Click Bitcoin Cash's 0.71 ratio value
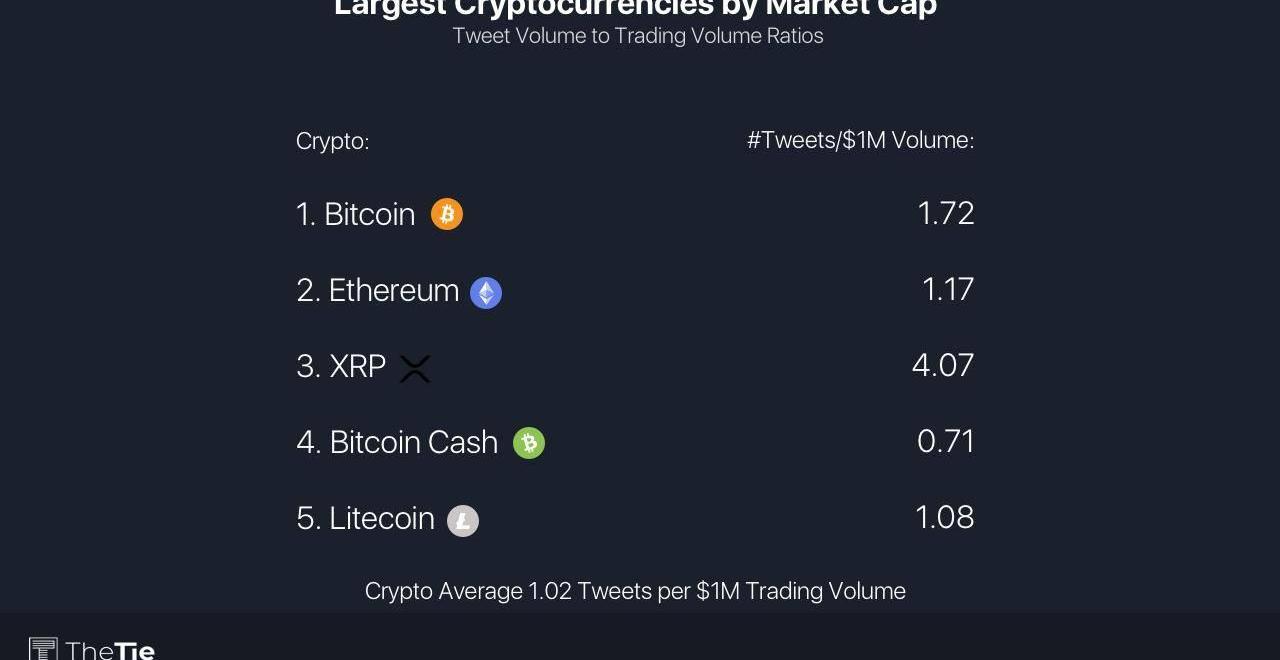Image resolution: width=1280 pixels, height=660 pixels. (946, 441)
